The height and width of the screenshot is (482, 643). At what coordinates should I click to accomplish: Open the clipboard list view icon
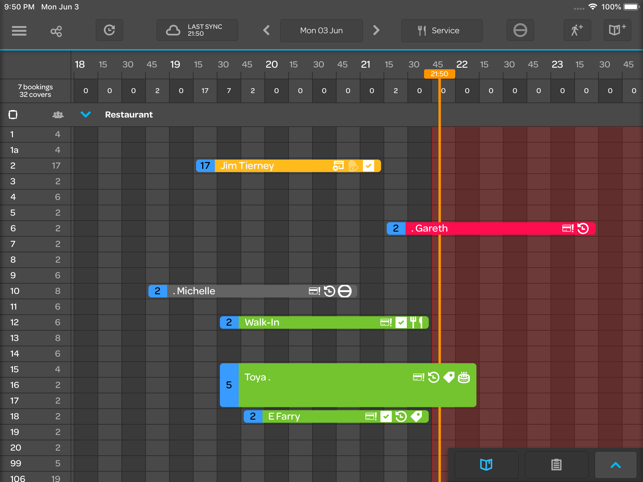pyautogui.click(x=556, y=464)
